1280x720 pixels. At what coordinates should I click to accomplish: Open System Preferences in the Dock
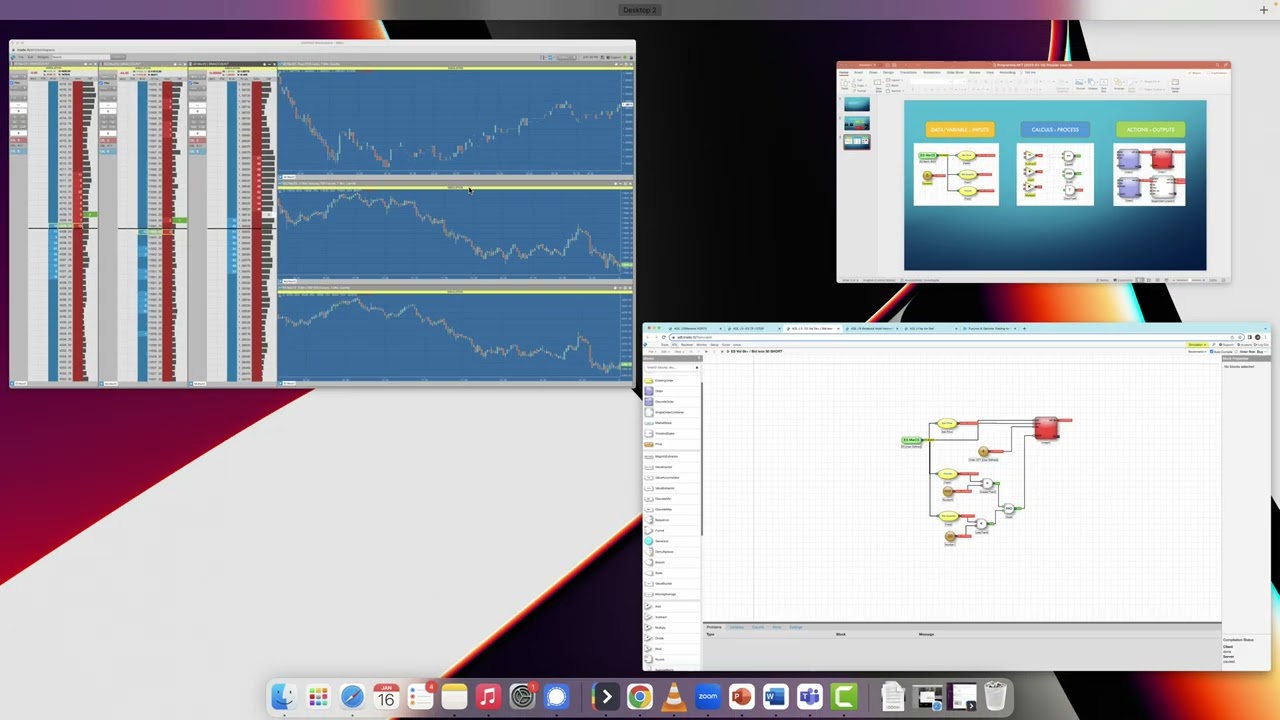point(522,696)
